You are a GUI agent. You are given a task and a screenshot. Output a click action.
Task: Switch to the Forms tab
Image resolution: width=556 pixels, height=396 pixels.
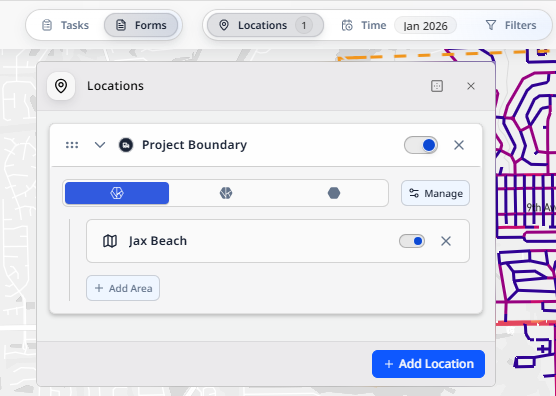click(x=141, y=25)
